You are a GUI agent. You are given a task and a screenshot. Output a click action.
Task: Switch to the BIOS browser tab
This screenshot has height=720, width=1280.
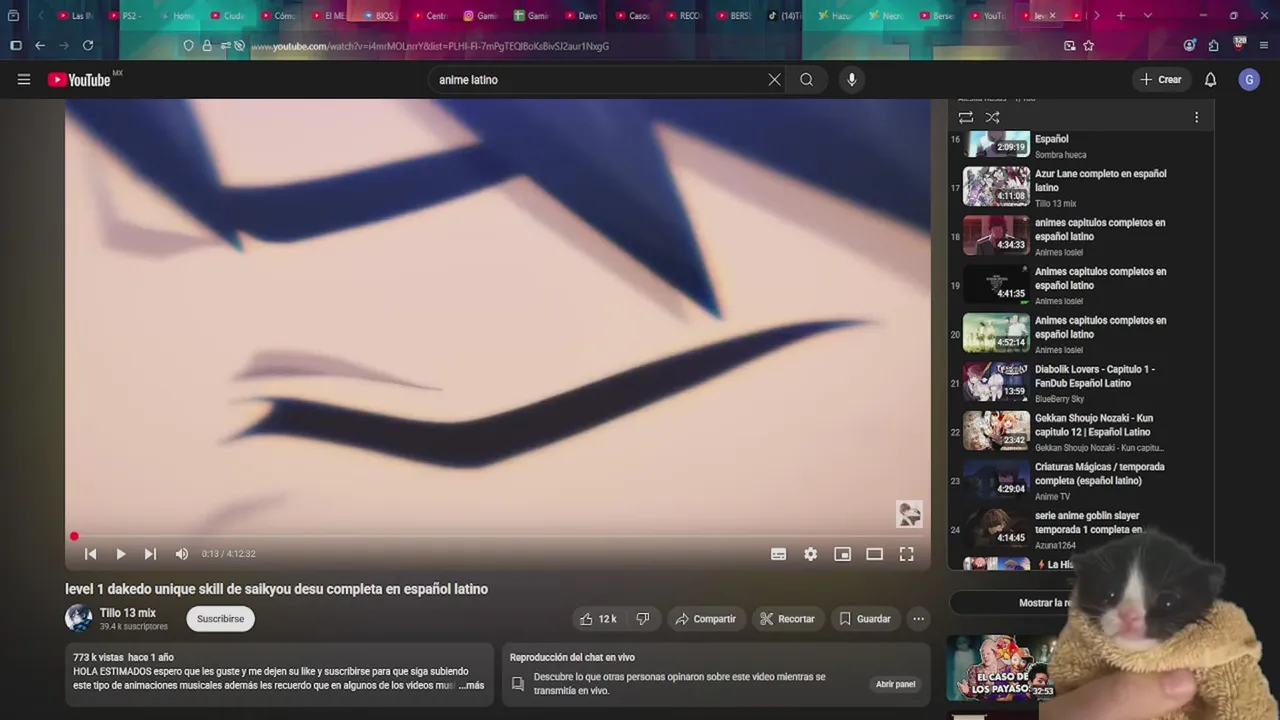point(380,16)
